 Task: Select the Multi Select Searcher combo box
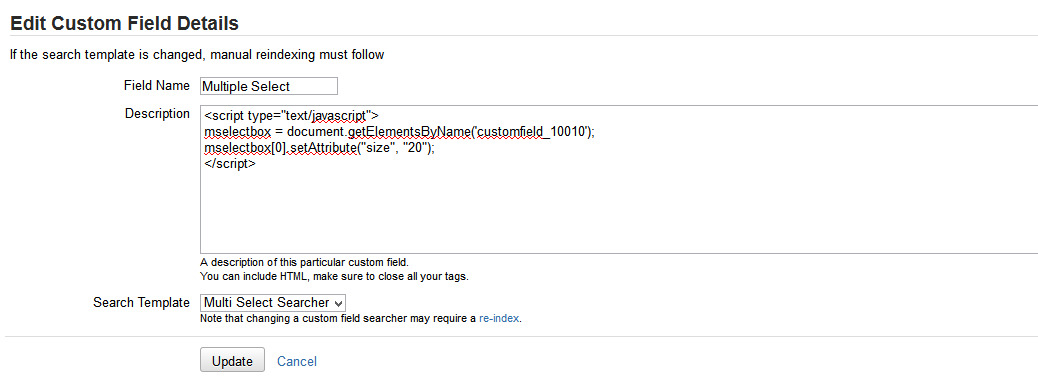[x=273, y=303]
